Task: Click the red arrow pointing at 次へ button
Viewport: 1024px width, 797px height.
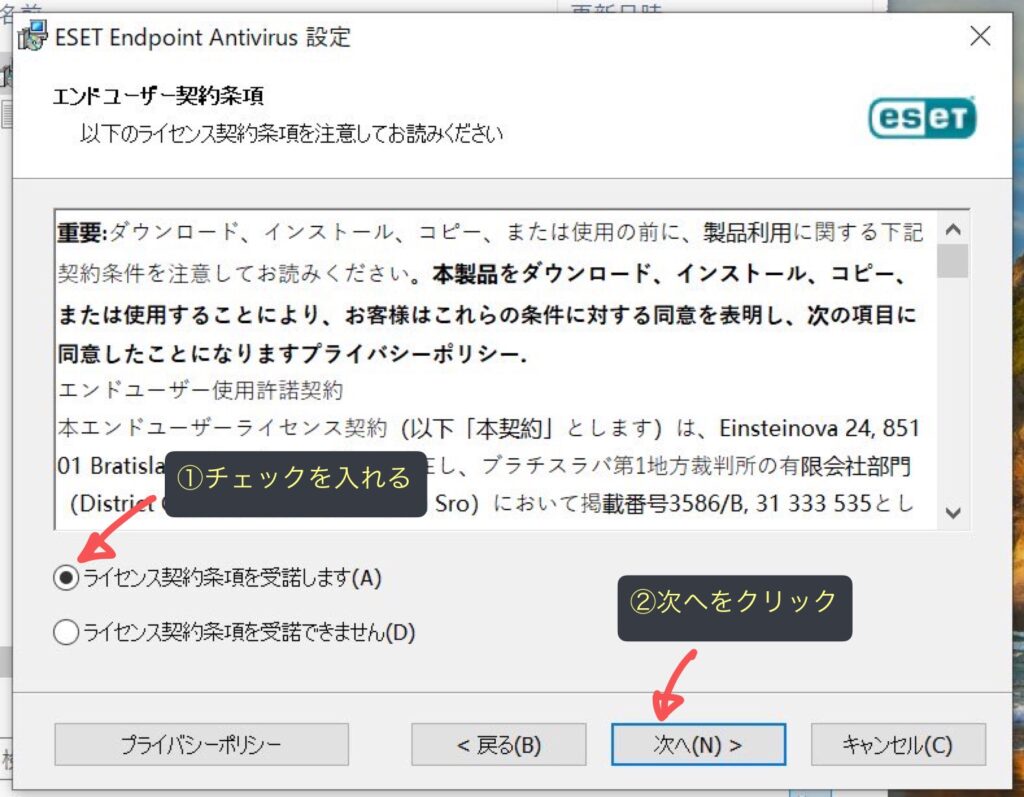Action: point(676,685)
